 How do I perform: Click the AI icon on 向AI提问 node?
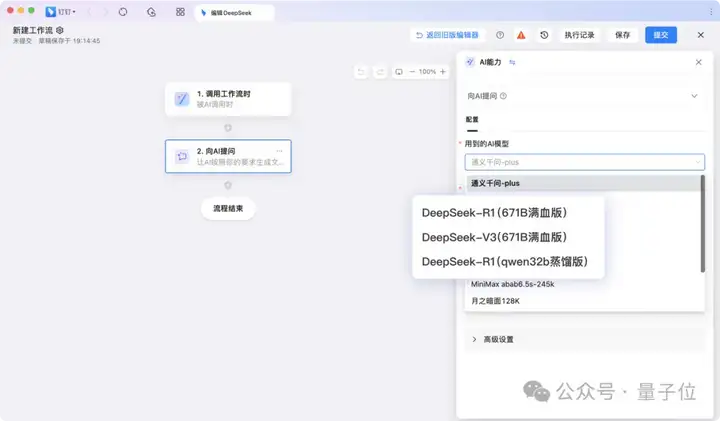pos(182,156)
